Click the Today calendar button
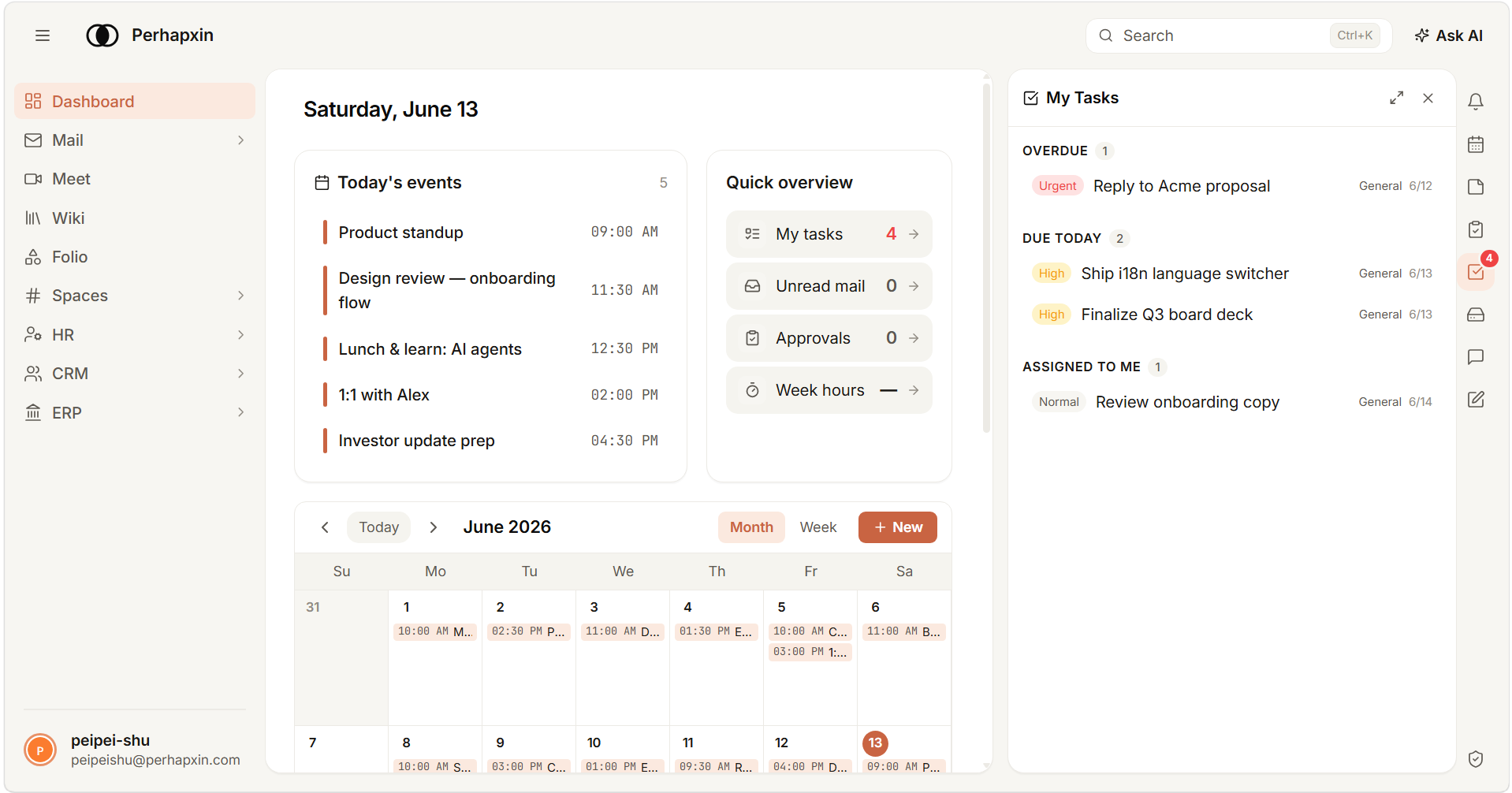Image resolution: width=1512 pixels, height=793 pixels. [x=378, y=527]
